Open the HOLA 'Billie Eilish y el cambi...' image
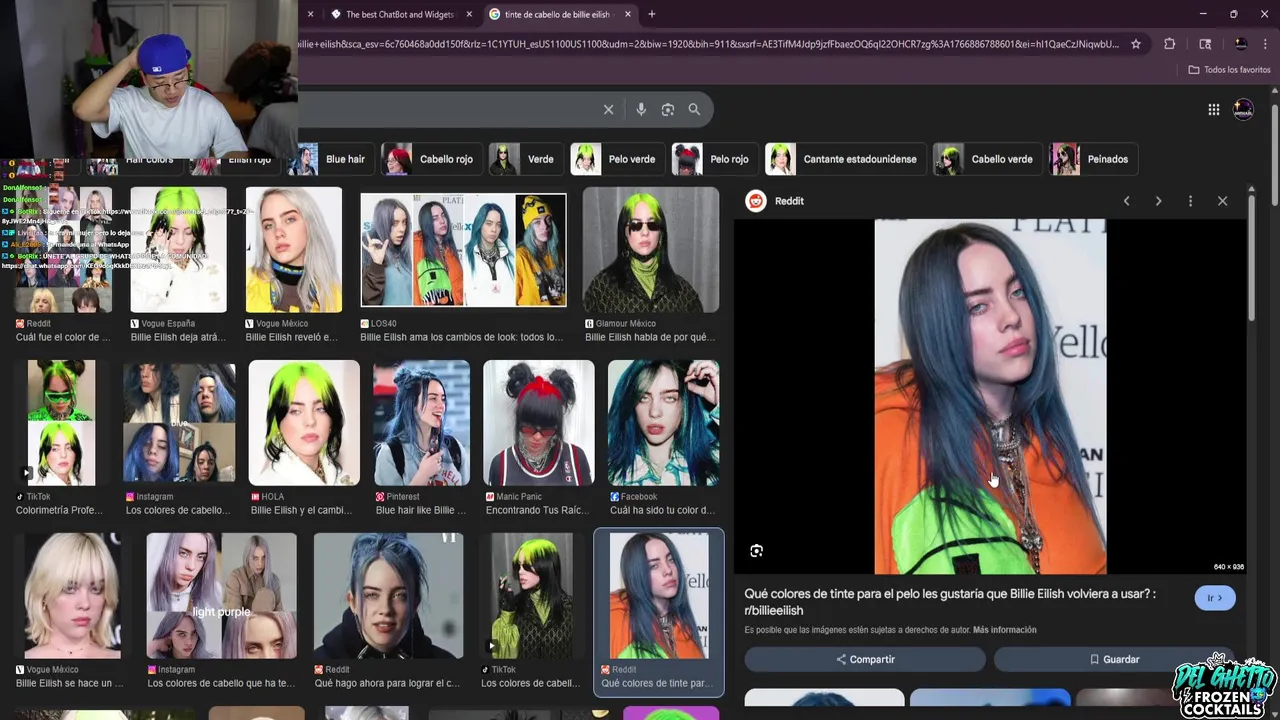 [x=304, y=423]
